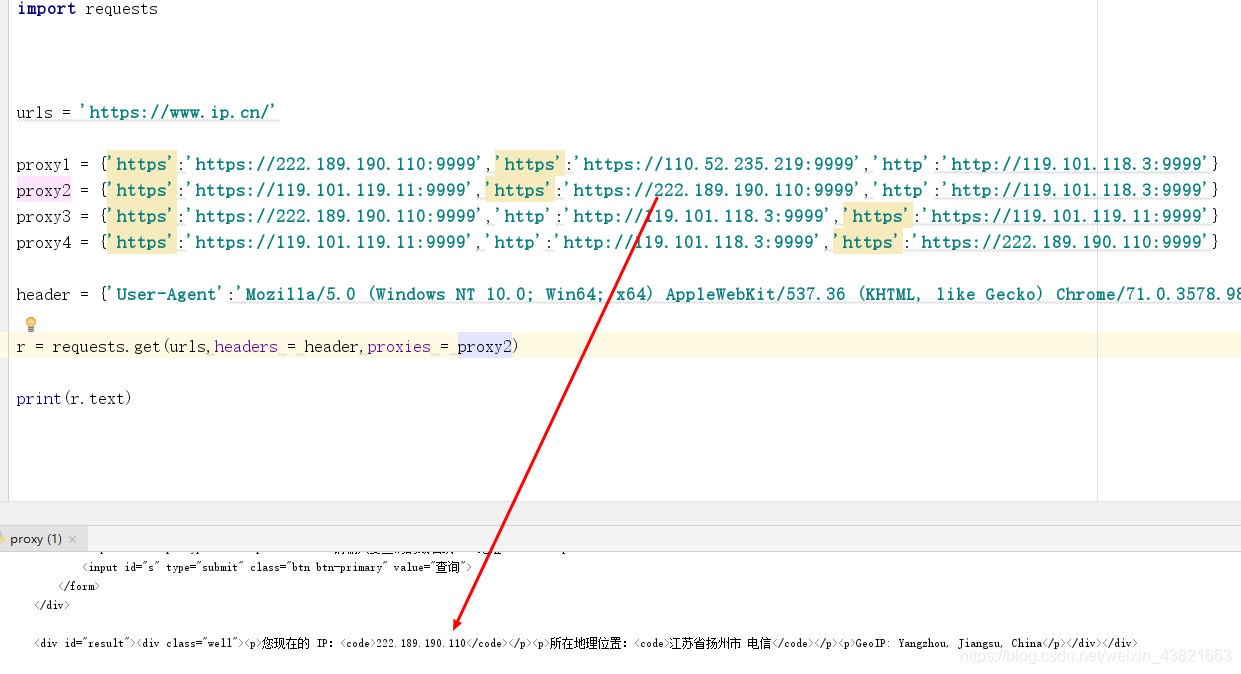Viewport: 1241px width, 674px height.
Task: Click the headers keyword in requests.get call
Action: point(246,346)
